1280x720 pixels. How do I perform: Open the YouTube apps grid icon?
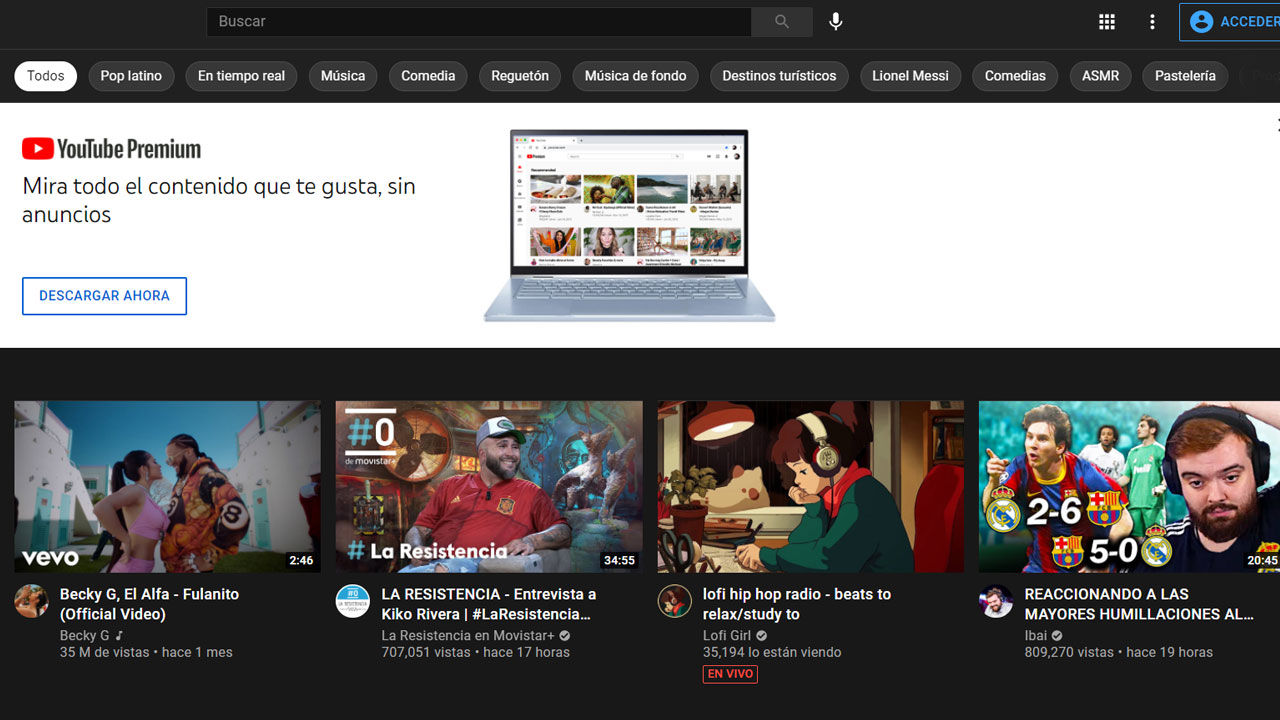coord(1107,22)
